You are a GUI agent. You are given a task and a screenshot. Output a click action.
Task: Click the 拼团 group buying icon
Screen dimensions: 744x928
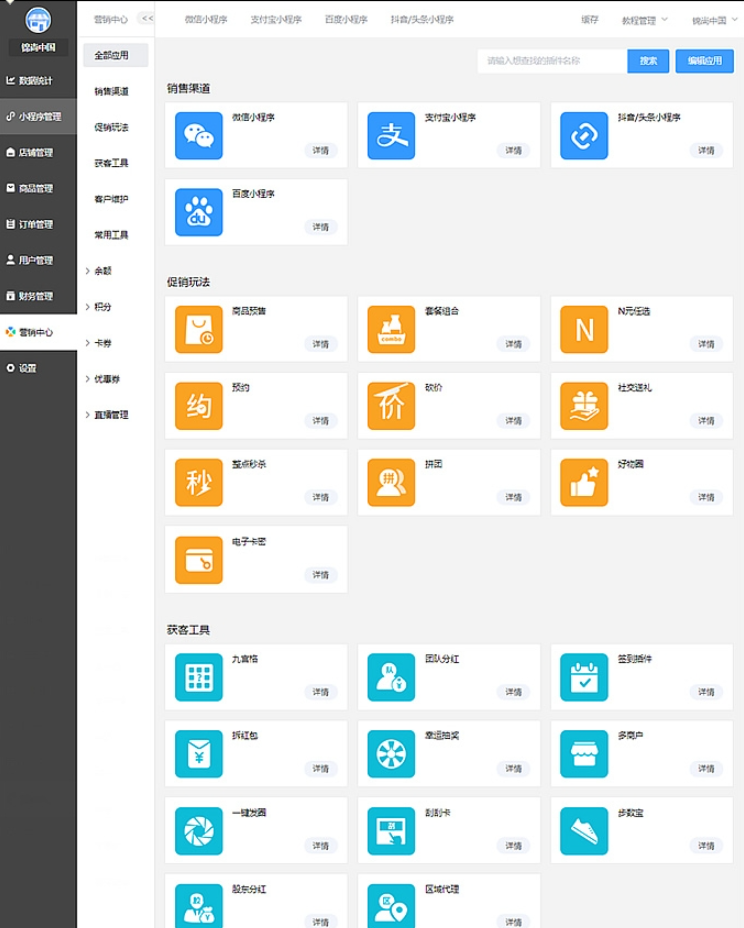pos(391,482)
